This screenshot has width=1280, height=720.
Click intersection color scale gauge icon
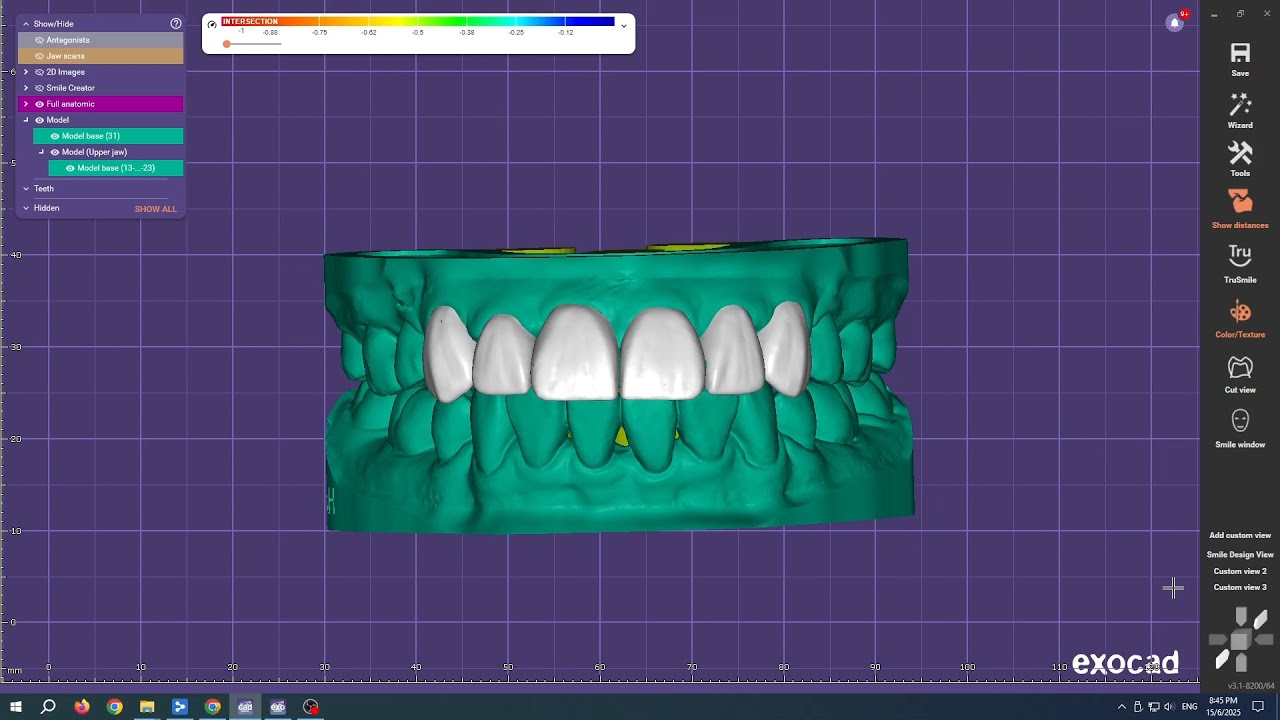pyautogui.click(x=212, y=24)
